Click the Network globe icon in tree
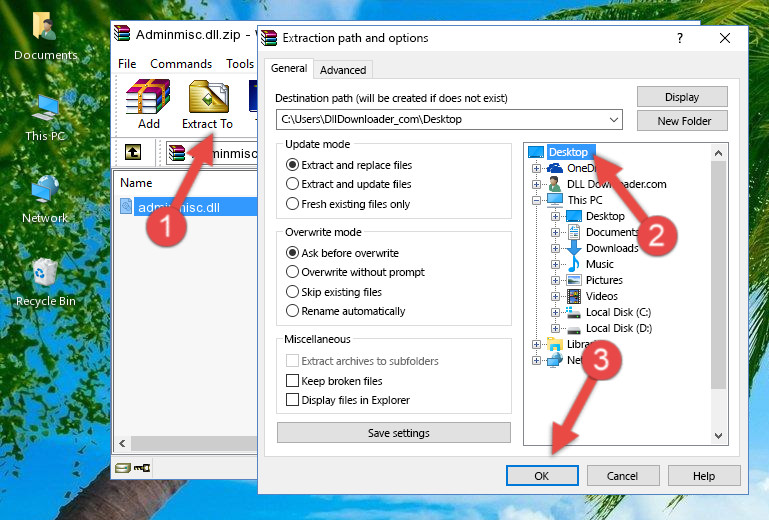Screen dimensions: 769x520 tap(555, 360)
